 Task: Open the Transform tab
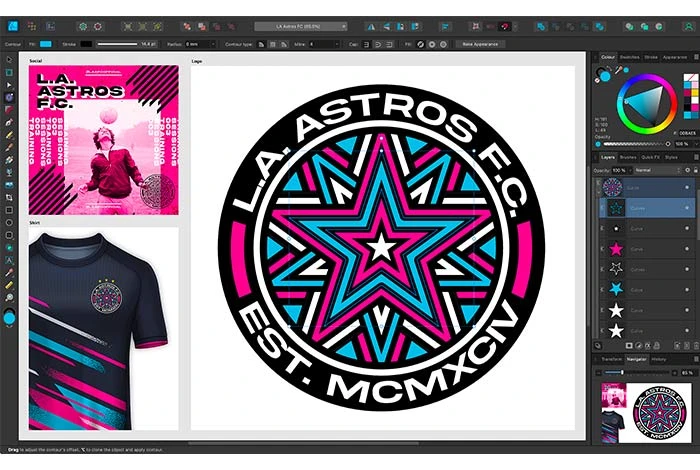[x=611, y=359]
